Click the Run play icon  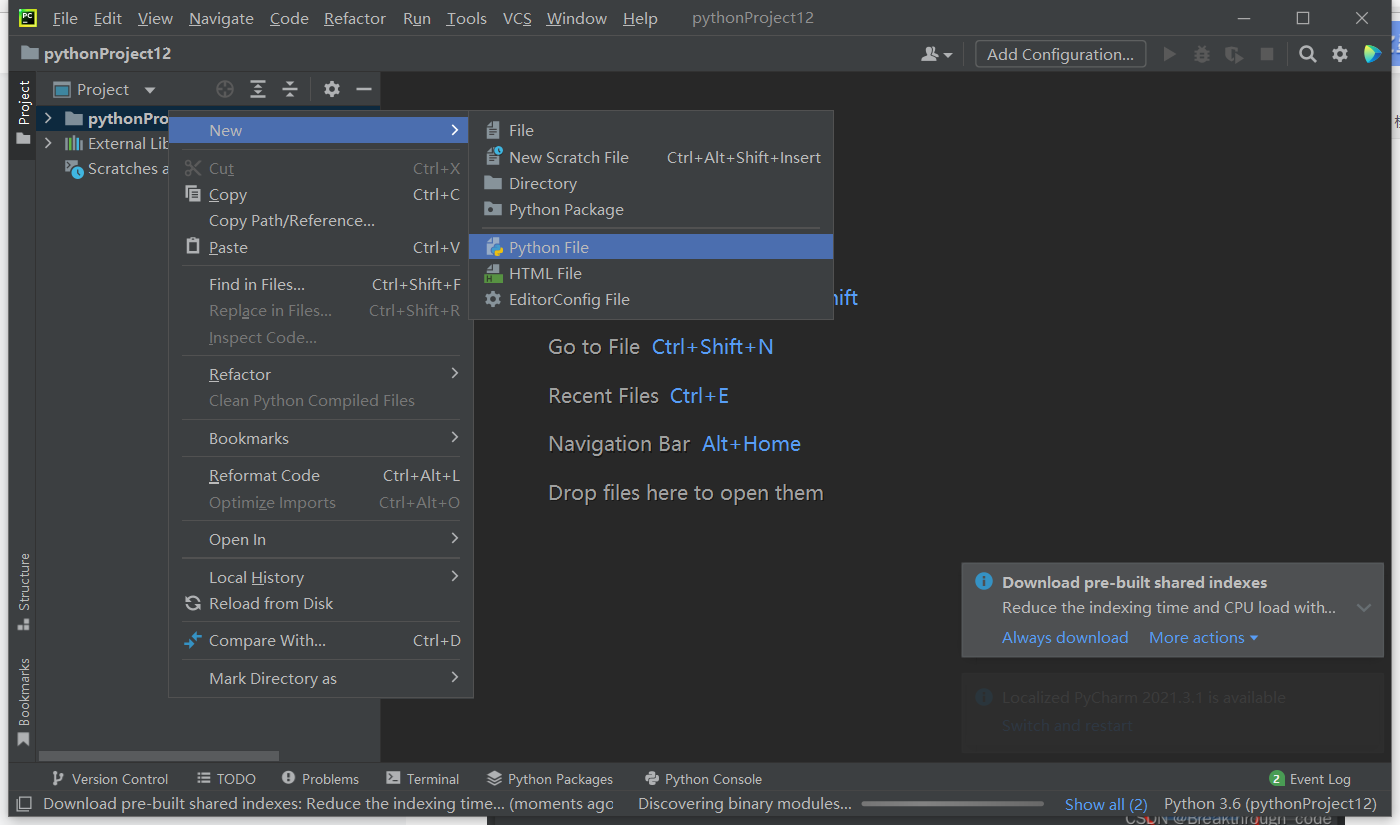pos(1169,54)
